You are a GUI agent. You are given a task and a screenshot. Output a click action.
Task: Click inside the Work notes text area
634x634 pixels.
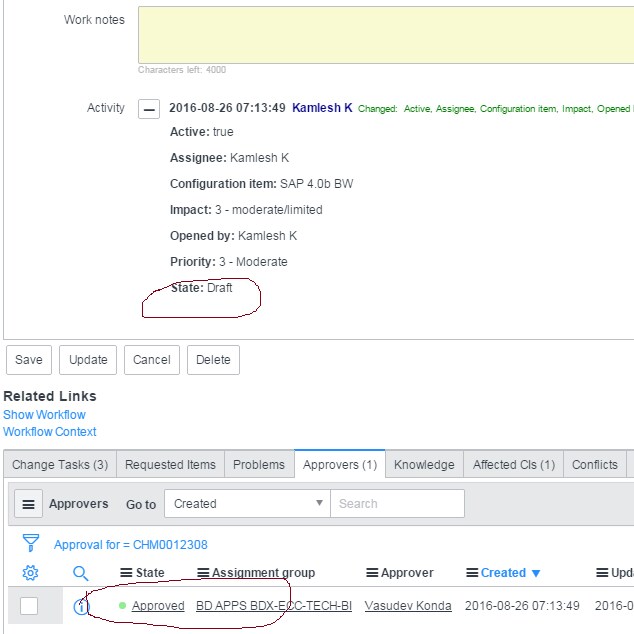(x=386, y=34)
